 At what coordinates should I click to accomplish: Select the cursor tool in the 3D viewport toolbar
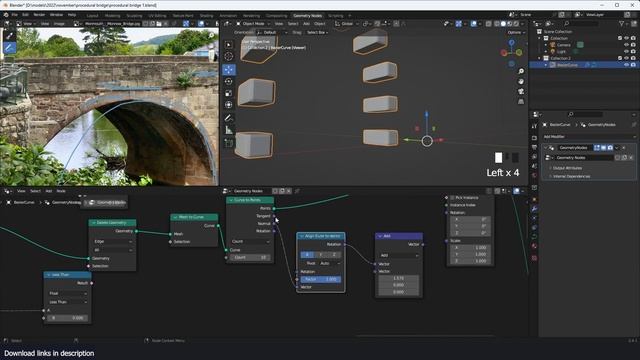click(x=229, y=56)
